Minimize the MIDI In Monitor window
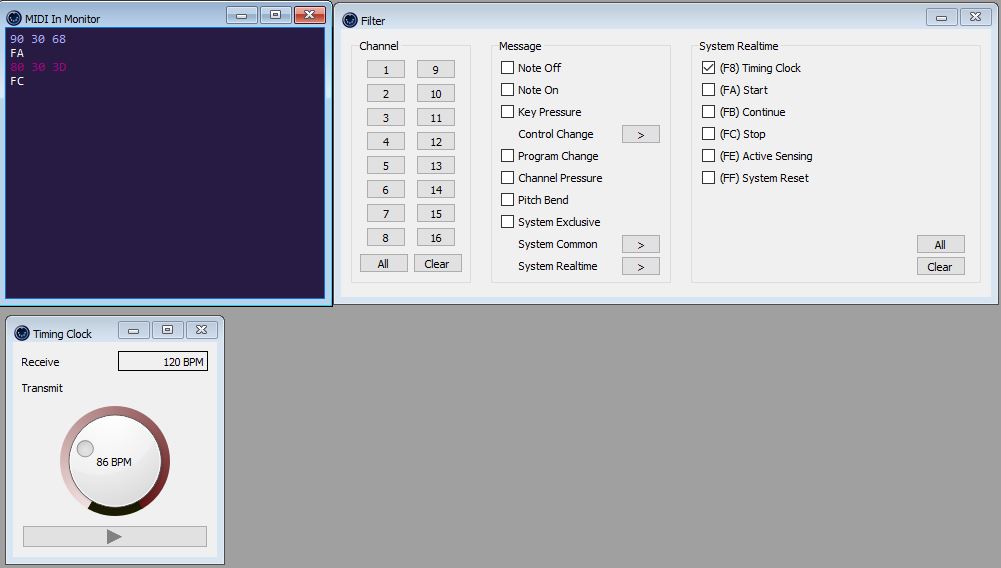Image resolution: width=1001 pixels, height=568 pixels. [242, 15]
